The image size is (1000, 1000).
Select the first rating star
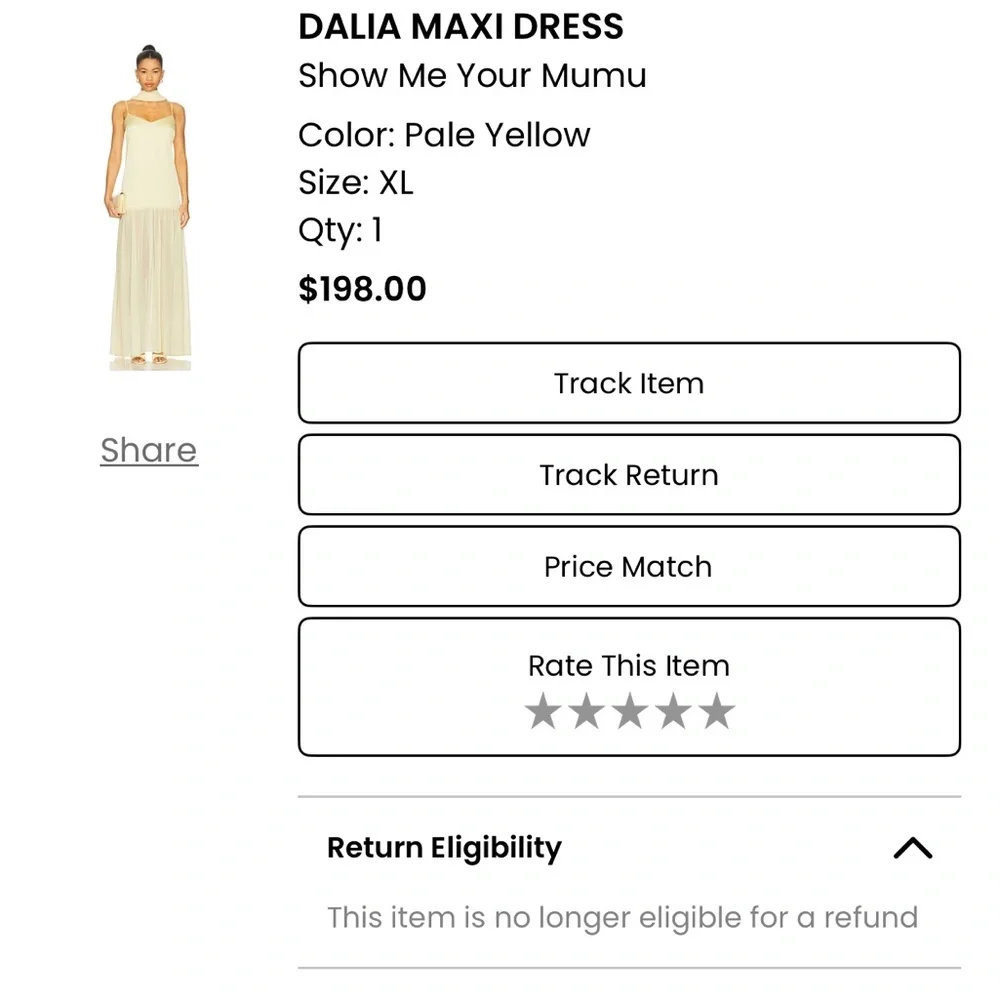click(x=543, y=711)
